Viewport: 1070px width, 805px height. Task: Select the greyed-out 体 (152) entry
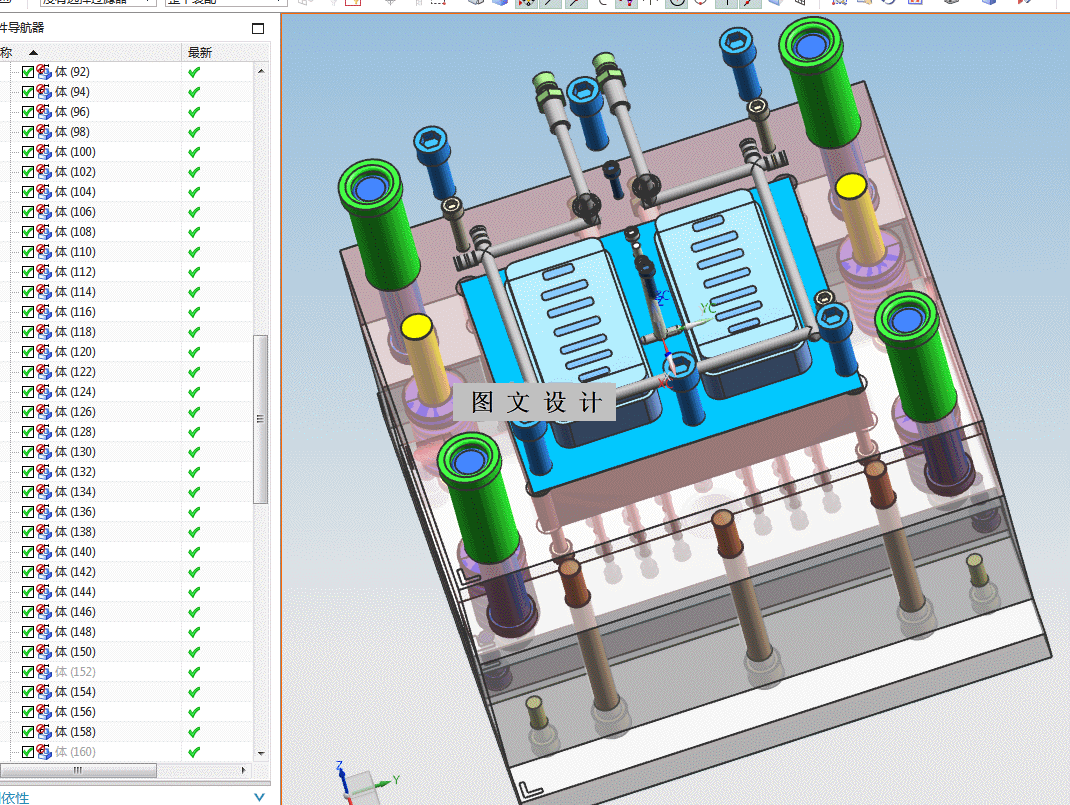coord(75,672)
